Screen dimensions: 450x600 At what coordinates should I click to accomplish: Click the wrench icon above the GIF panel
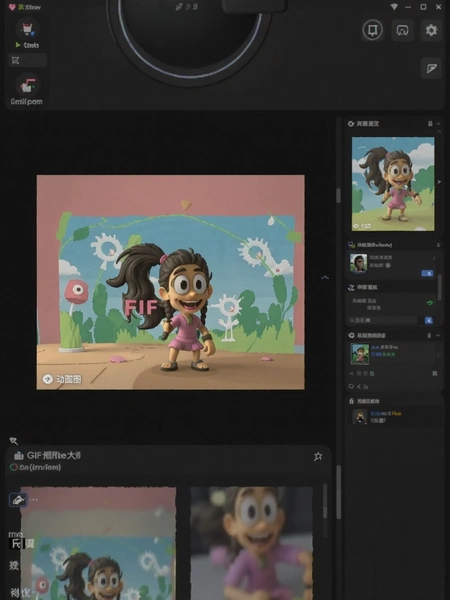pyautogui.click(x=14, y=441)
